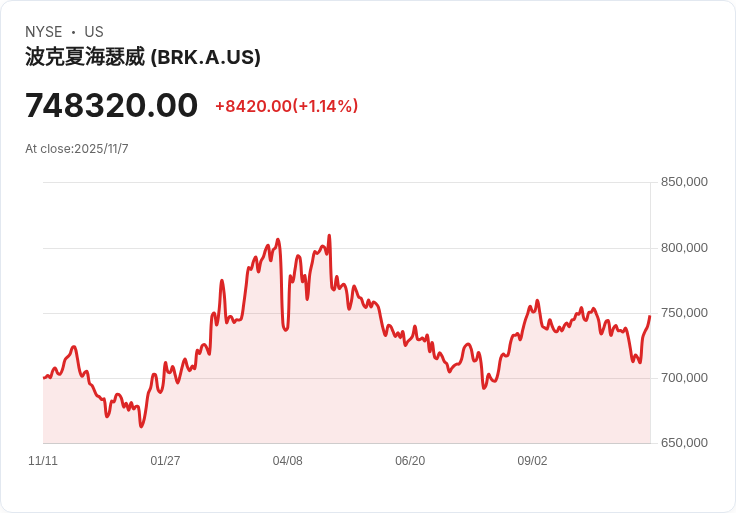Click the 09/02 x-axis date label
The width and height of the screenshot is (736, 513).
click(x=532, y=461)
